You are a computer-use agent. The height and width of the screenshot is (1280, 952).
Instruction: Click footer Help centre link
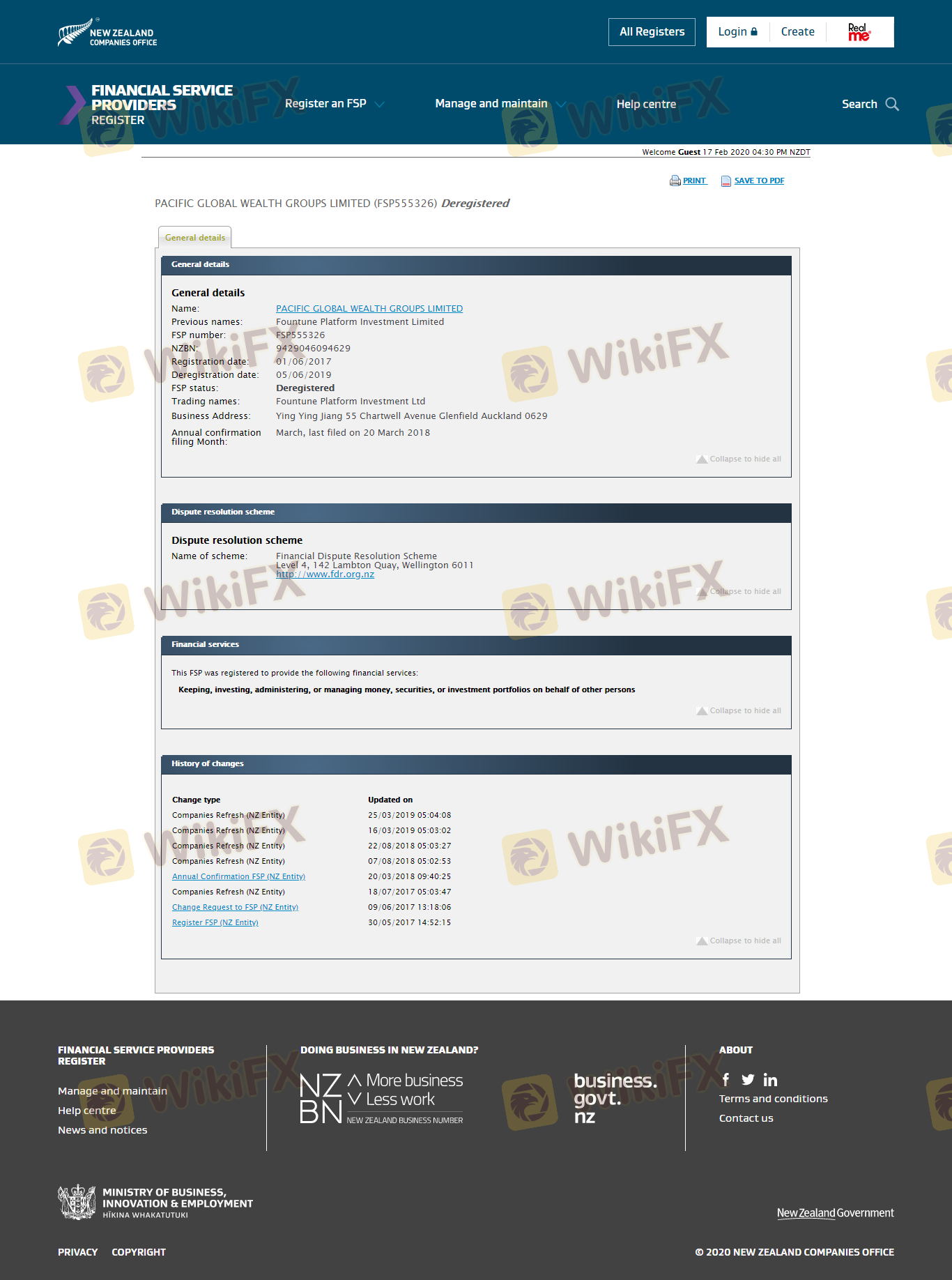pos(87,1111)
